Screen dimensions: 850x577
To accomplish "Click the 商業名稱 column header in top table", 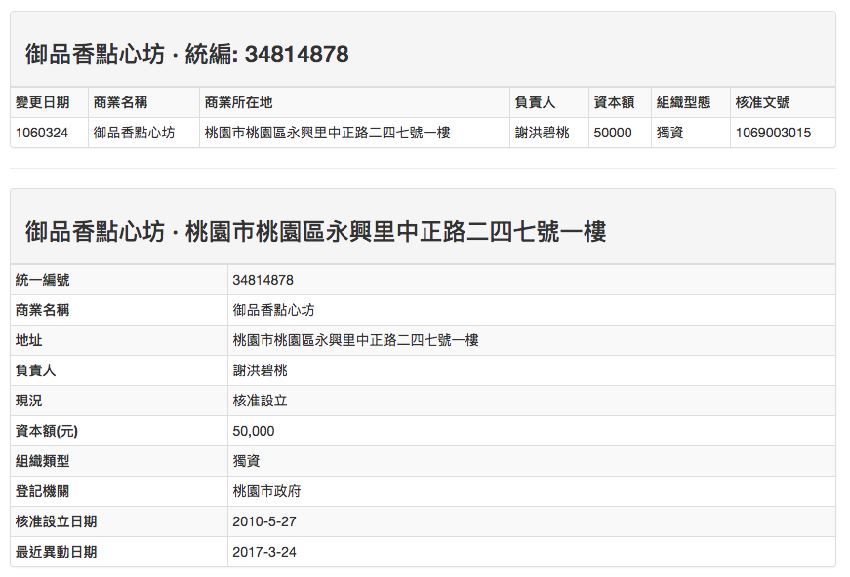I will 120,102.
